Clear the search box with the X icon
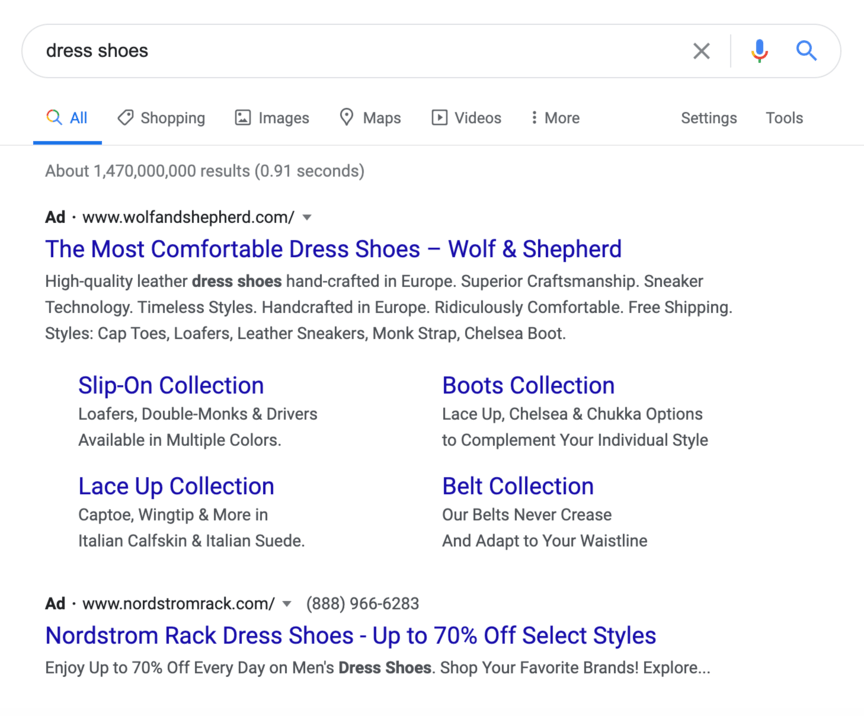 (701, 51)
